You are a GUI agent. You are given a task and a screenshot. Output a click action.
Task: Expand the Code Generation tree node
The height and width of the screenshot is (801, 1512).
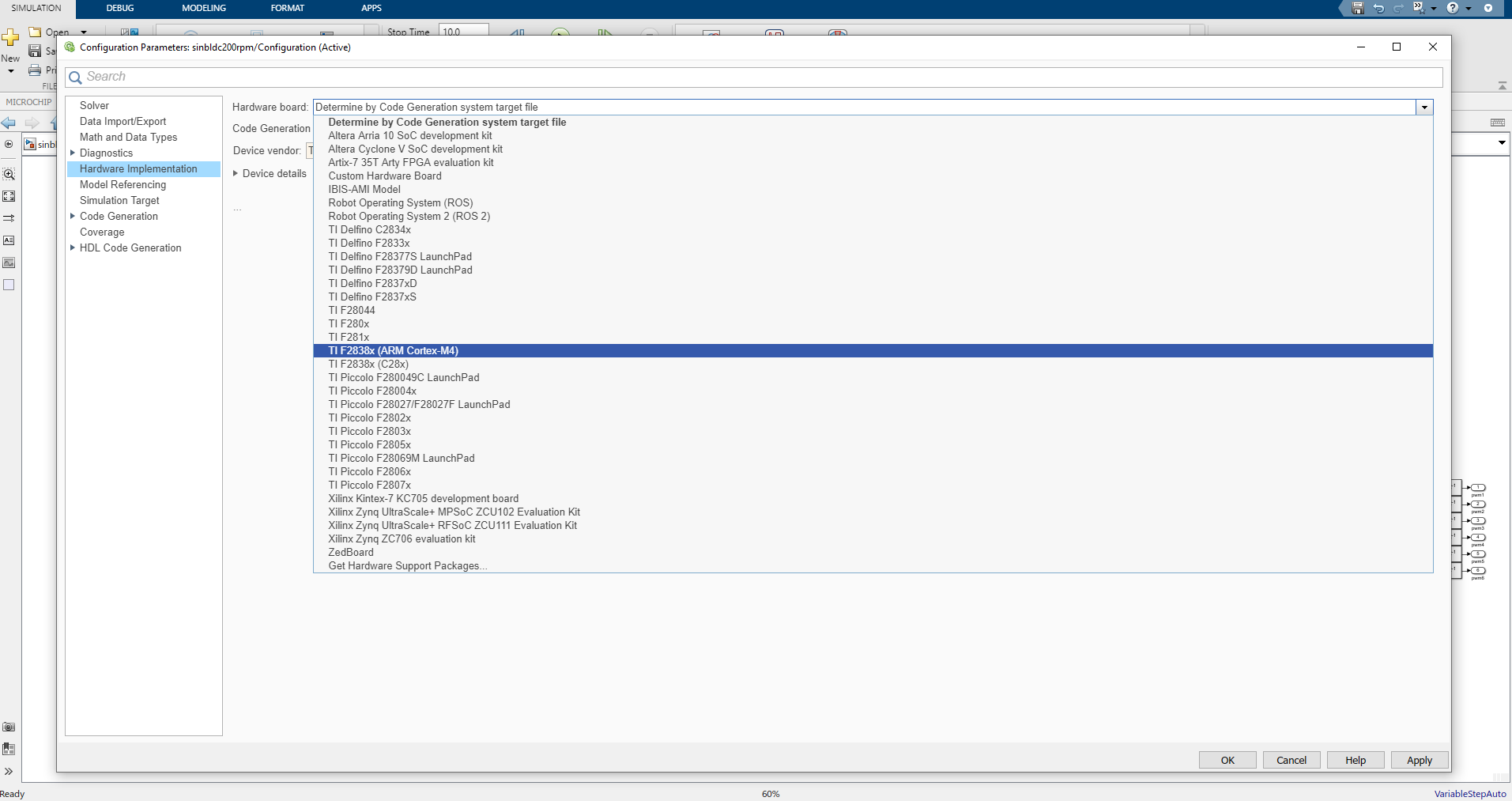coord(71,216)
